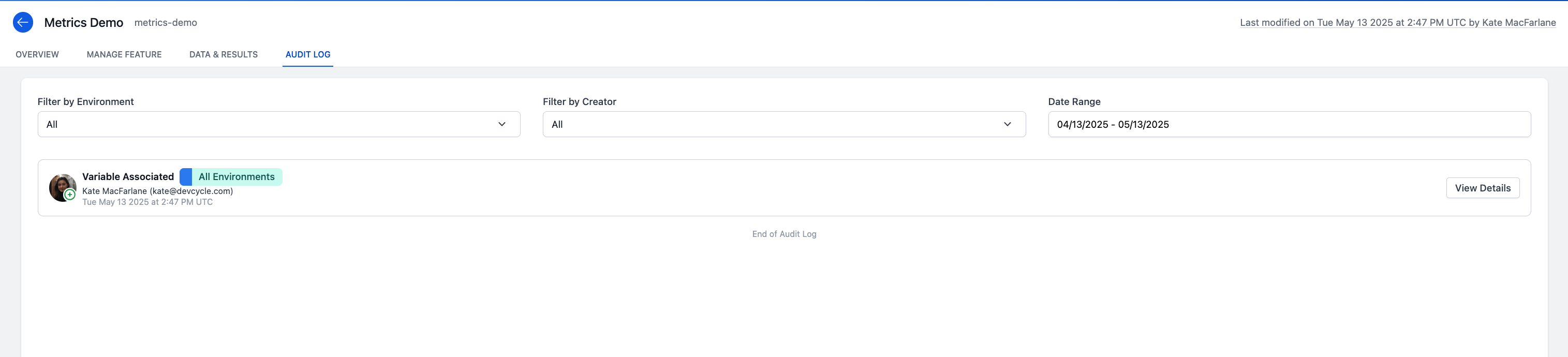Screen dimensions: 1568x357
Task: Click the blue back arrow button
Action: [x=23, y=22]
